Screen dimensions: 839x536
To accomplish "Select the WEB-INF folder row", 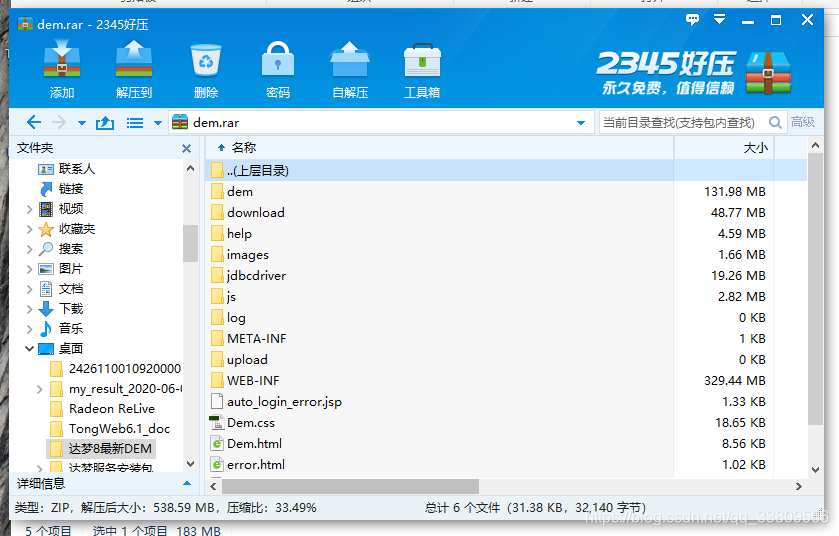I will click(506, 380).
